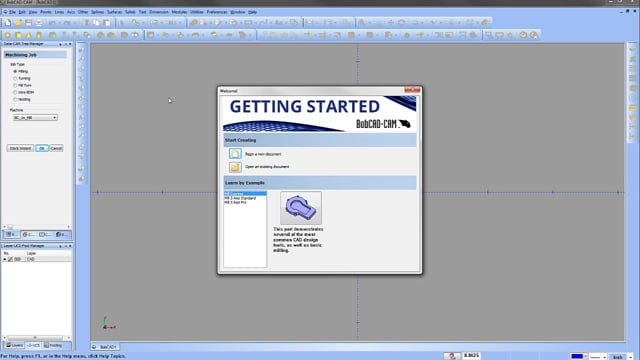
Task: Click the Cut toolbar icon
Action: 86,23
